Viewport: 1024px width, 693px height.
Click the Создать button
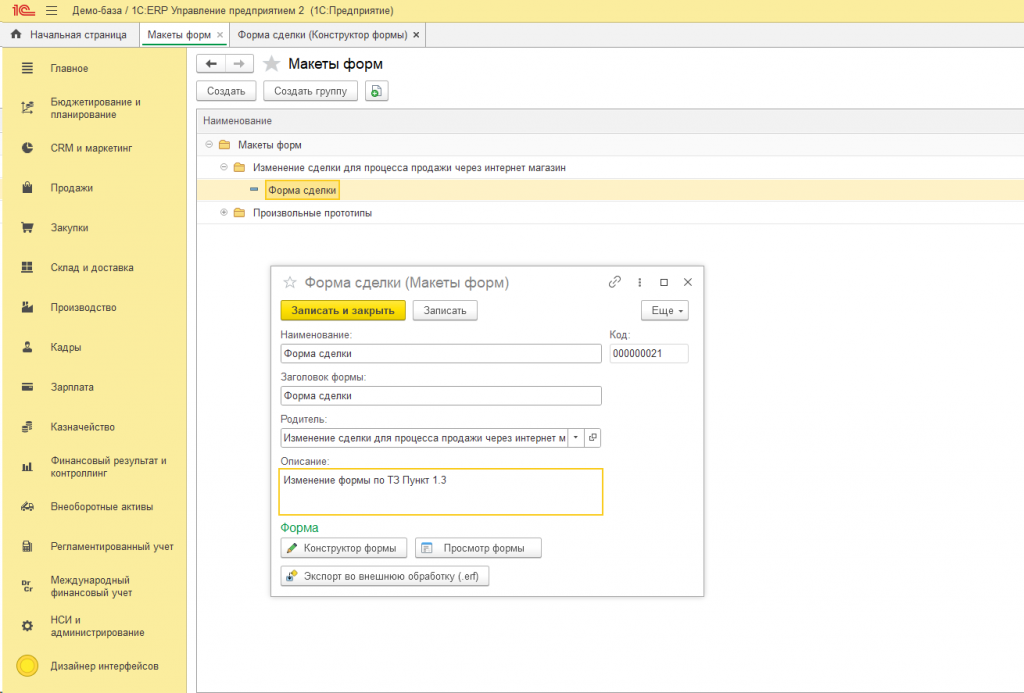(x=226, y=91)
